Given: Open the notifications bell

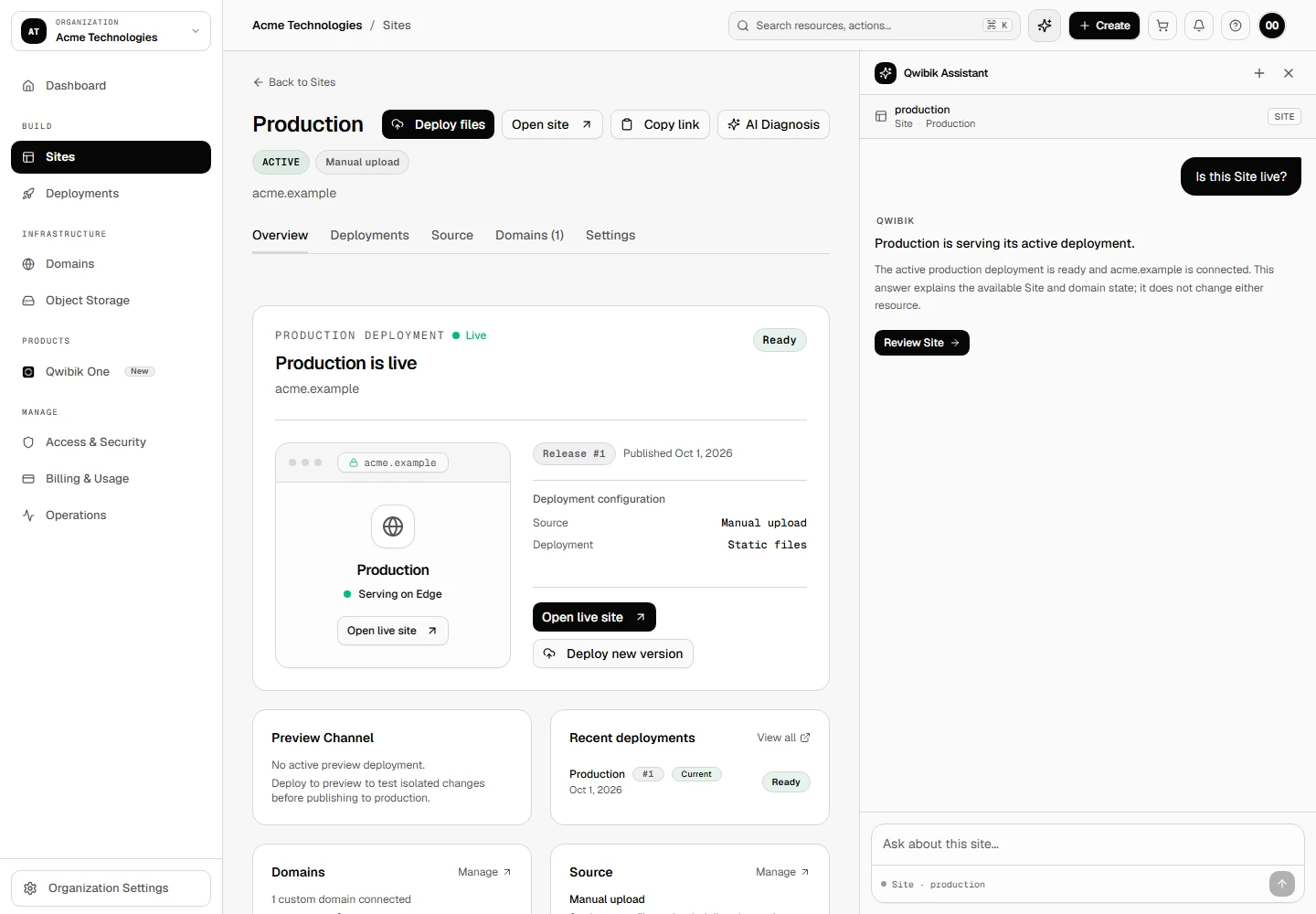Looking at the screenshot, I should pos(1199,26).
